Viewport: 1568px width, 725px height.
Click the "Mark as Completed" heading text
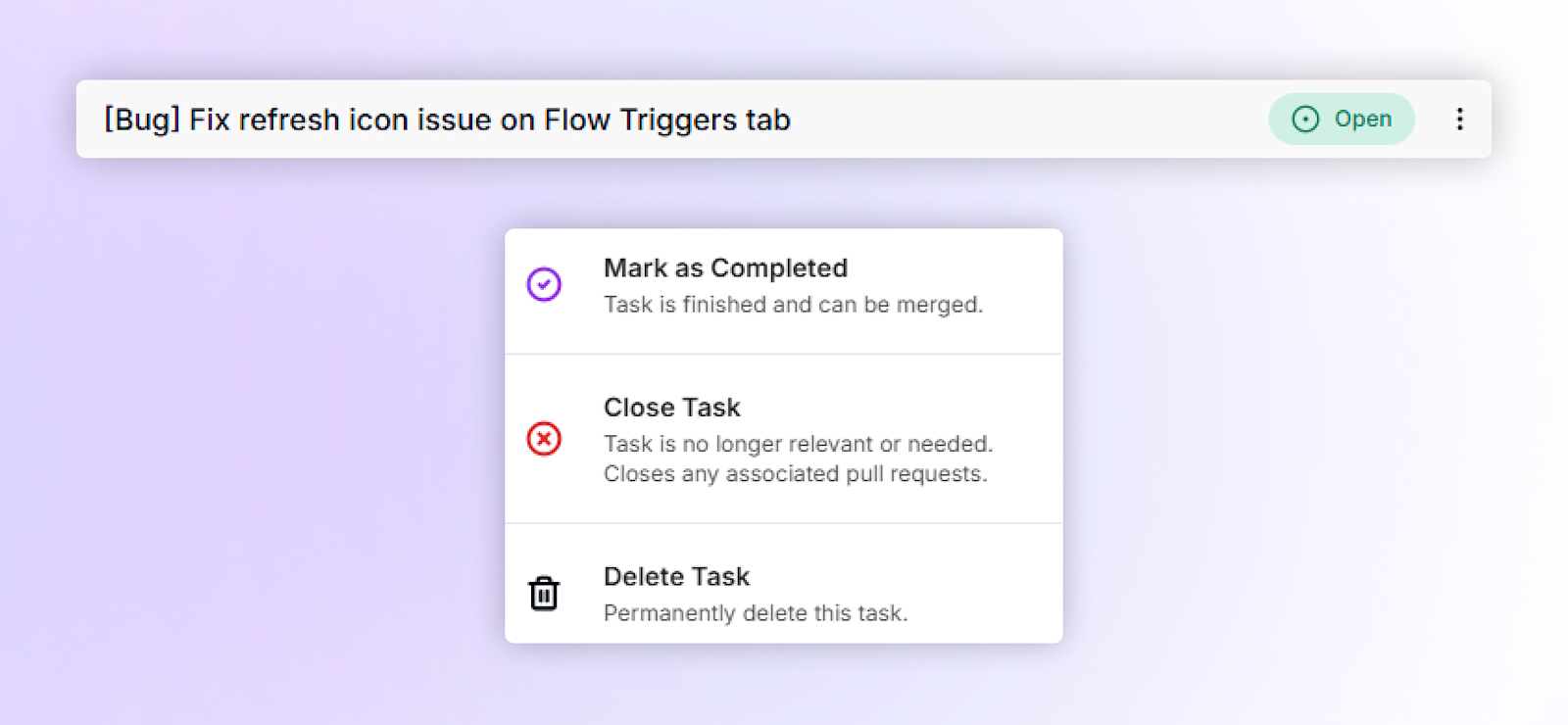(725, 268)
